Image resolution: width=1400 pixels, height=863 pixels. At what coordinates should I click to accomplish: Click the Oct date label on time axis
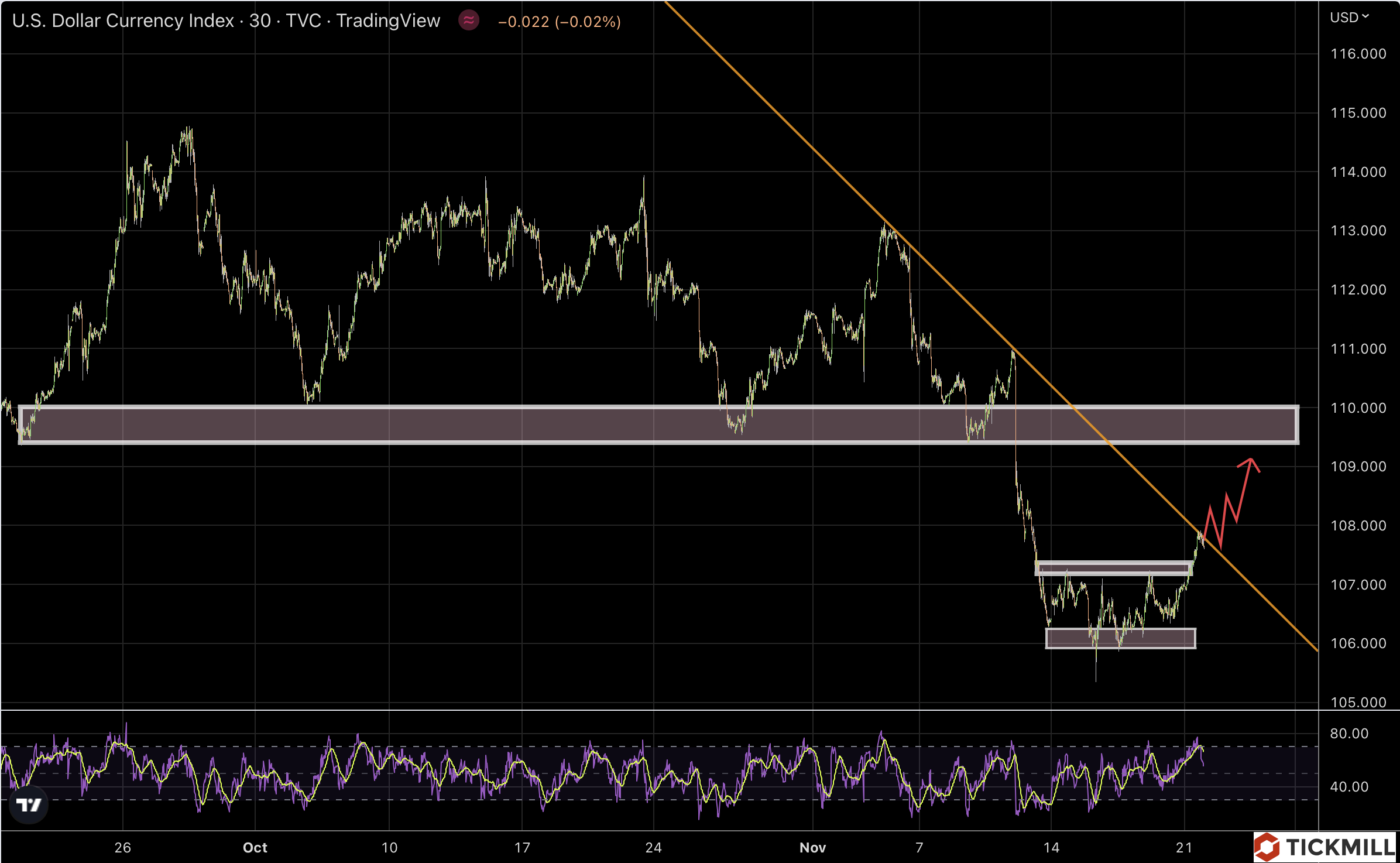coord(255,847)
